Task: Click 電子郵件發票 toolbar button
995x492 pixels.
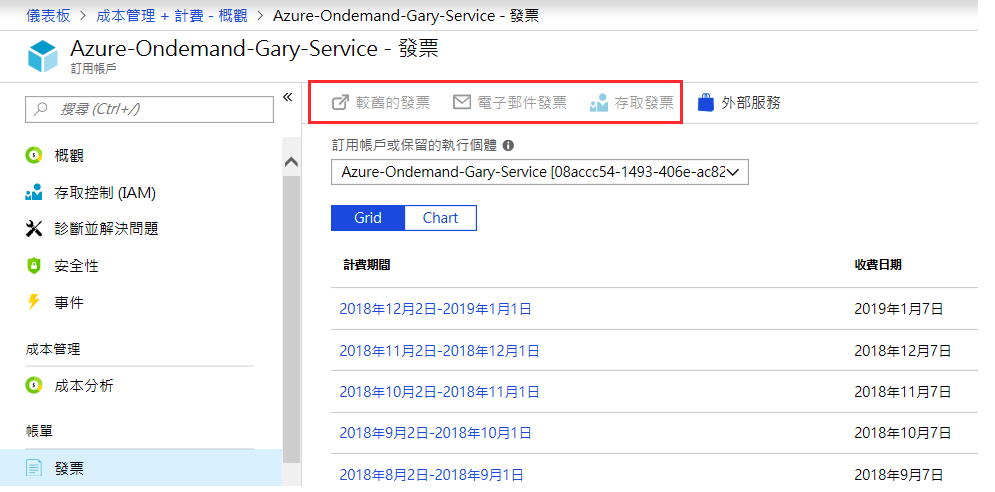Action: click(x=510, y=102)
